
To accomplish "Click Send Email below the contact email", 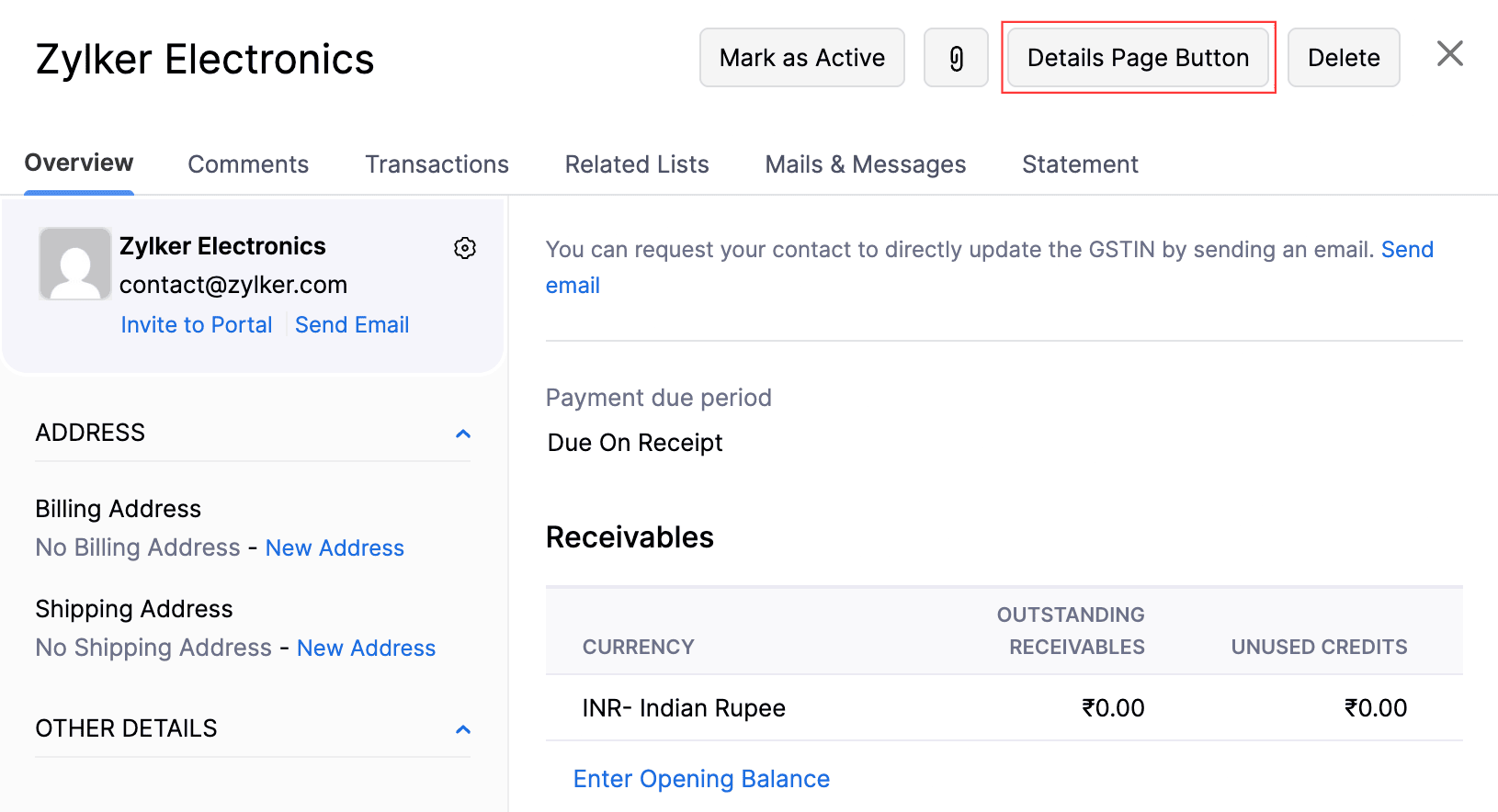I will coord(352,325).
